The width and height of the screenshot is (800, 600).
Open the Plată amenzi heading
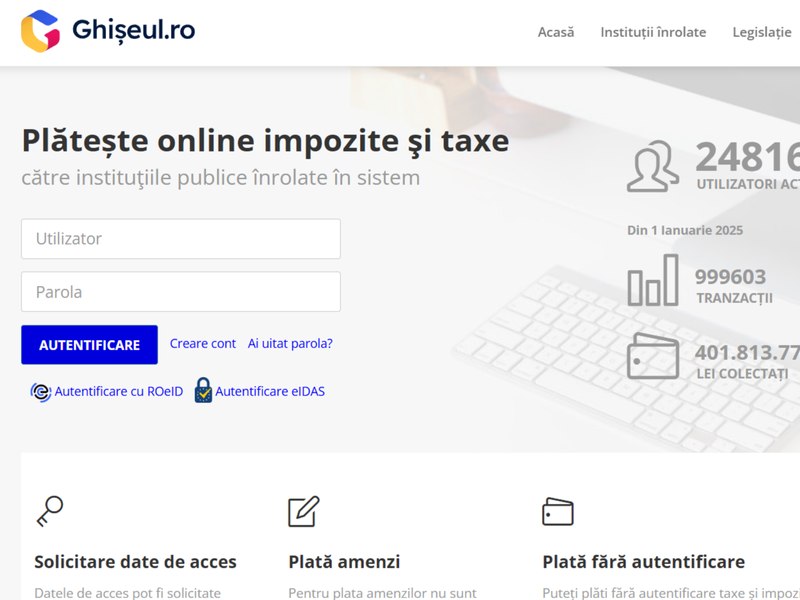tap(344, 562)
